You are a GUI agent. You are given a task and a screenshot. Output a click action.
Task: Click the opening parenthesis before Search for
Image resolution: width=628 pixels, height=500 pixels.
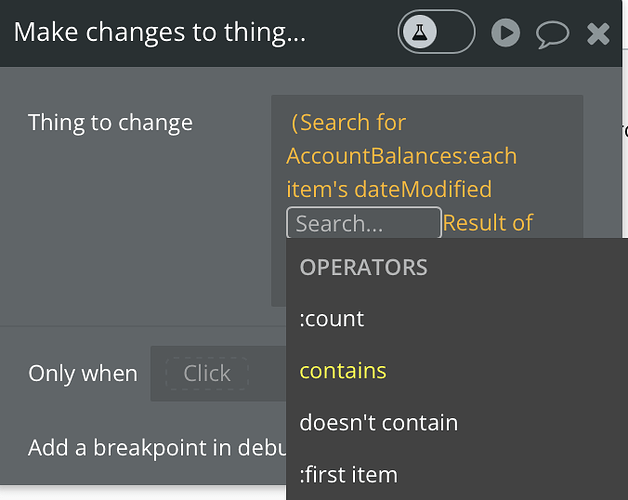(x=295, y=123)
